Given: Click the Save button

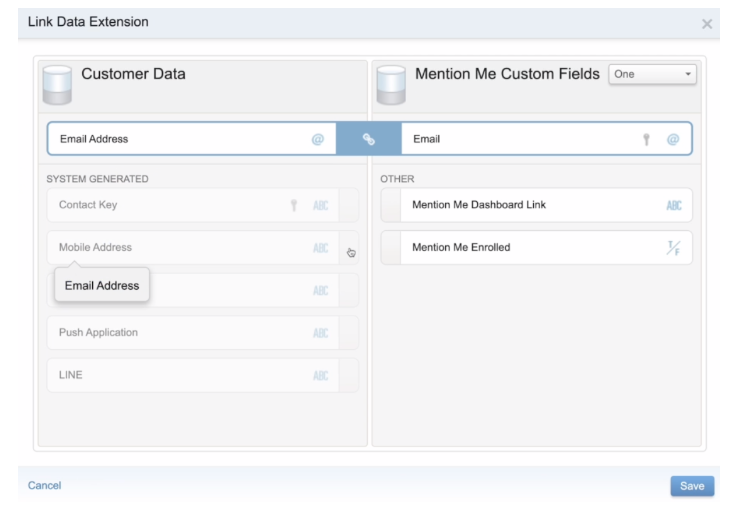Looking at the screenshot, I should (x=692, y=486).
